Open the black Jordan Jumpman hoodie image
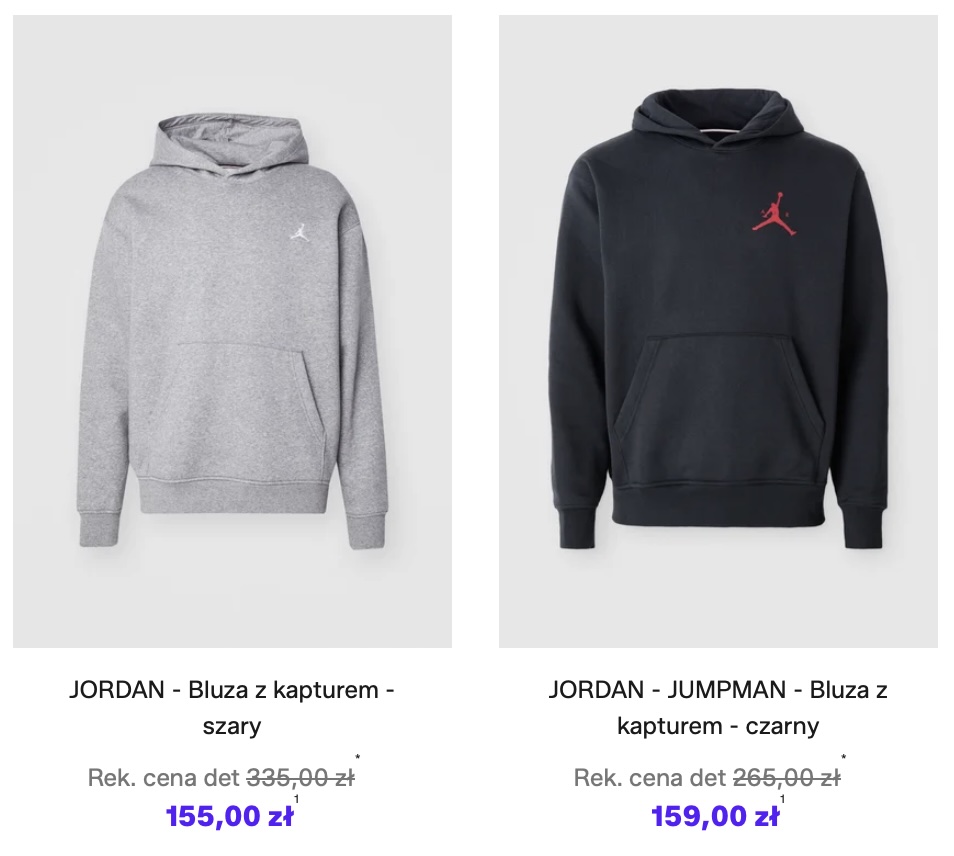 [718, 332]
